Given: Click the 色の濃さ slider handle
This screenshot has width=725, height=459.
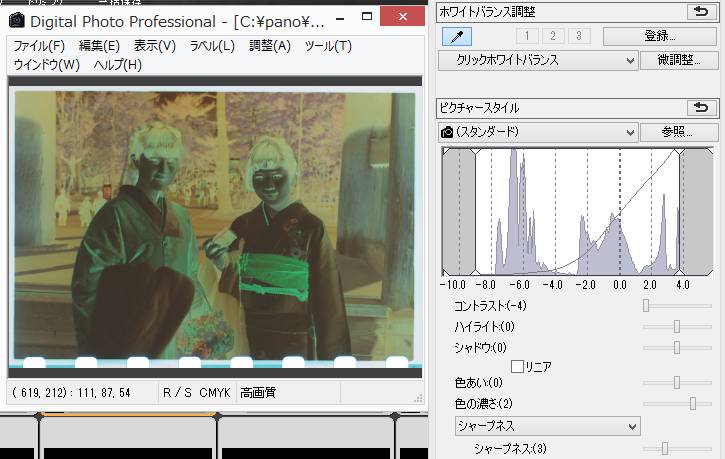Looking at the screenshot, I should tap(693, 404).
